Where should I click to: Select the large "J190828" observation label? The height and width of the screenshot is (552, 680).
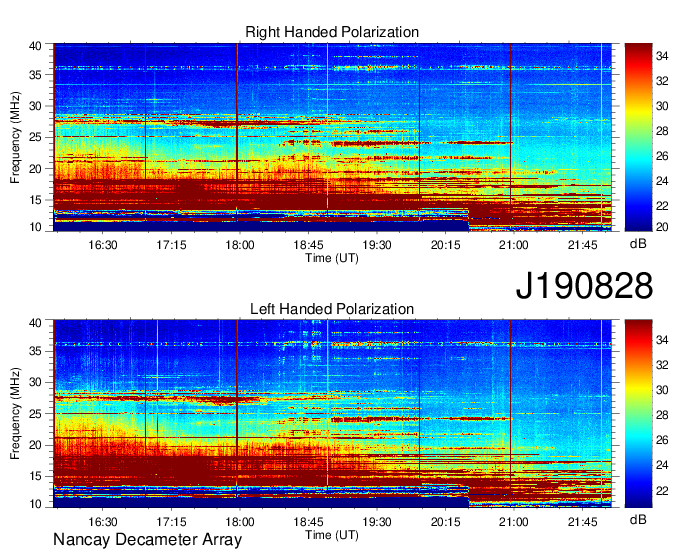584,286
